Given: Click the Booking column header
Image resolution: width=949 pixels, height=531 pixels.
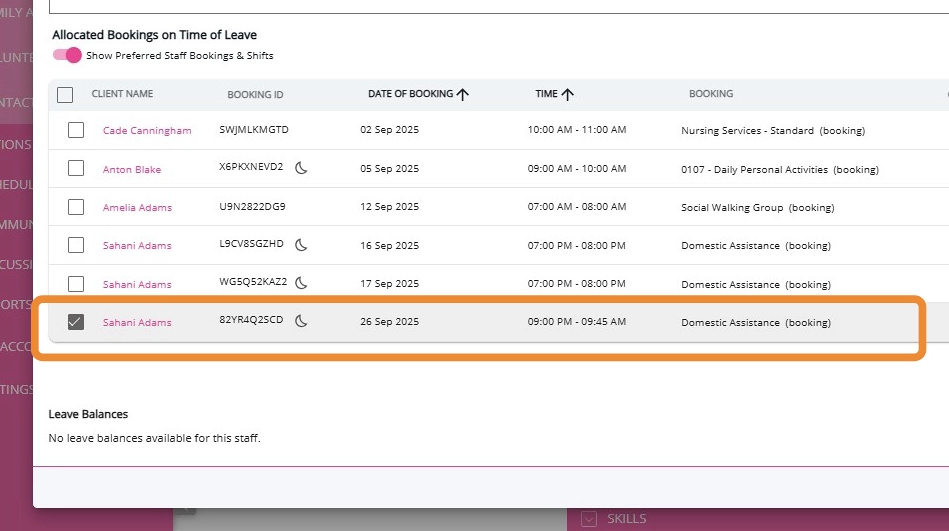Looking at the screenshot, I should point(710,94).
